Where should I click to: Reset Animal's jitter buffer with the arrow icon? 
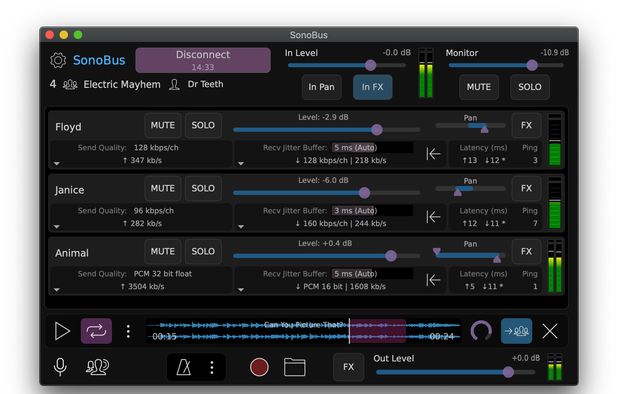[x=433, y=280]
